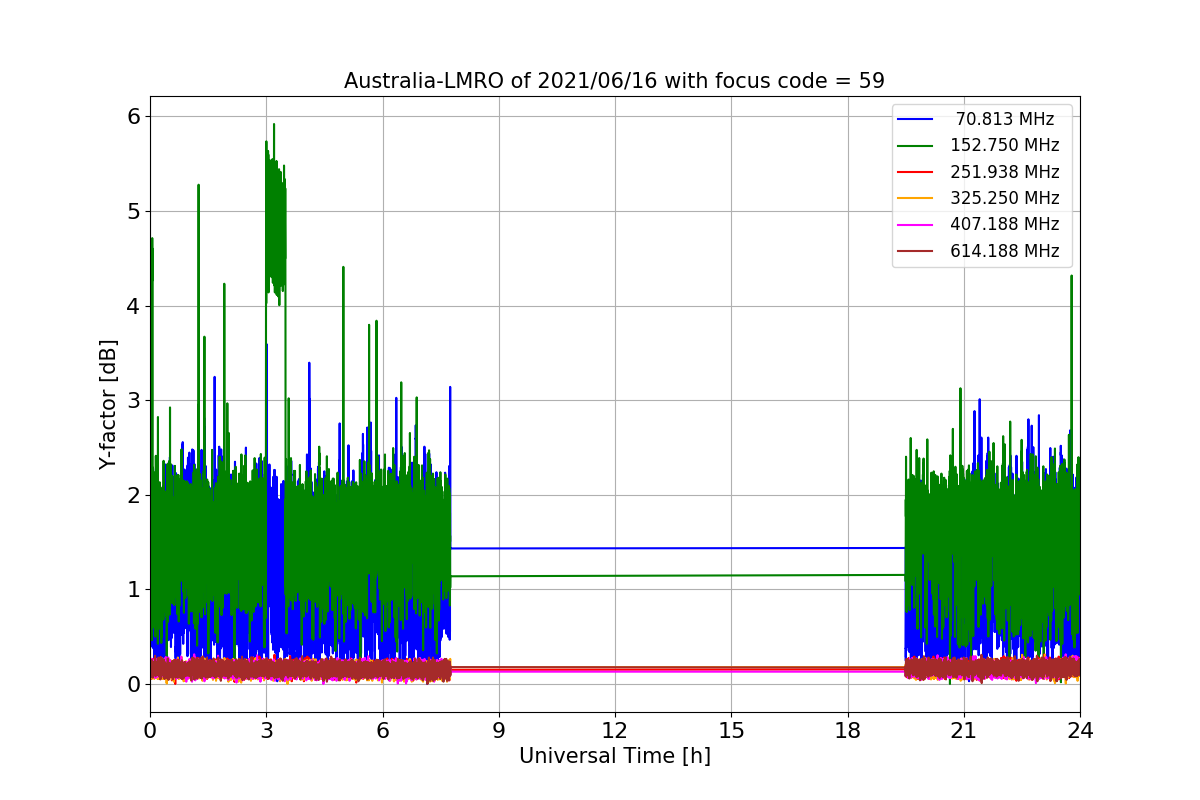The image size is (1200, 800).
Task: Click the red line swatch in legend
Action: click(915, 172)
